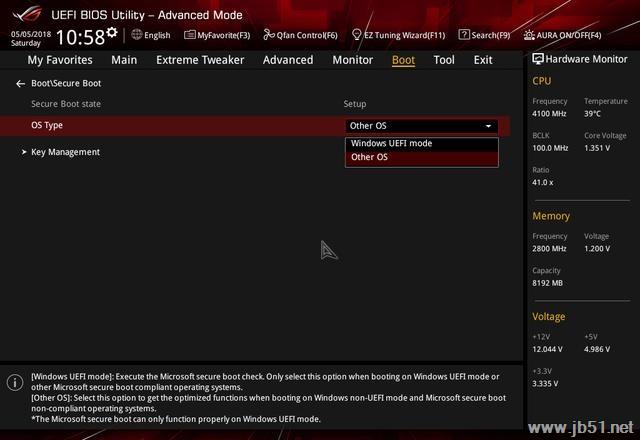Go to the Exit tab
640x440 pixels.
pos(483,60)
